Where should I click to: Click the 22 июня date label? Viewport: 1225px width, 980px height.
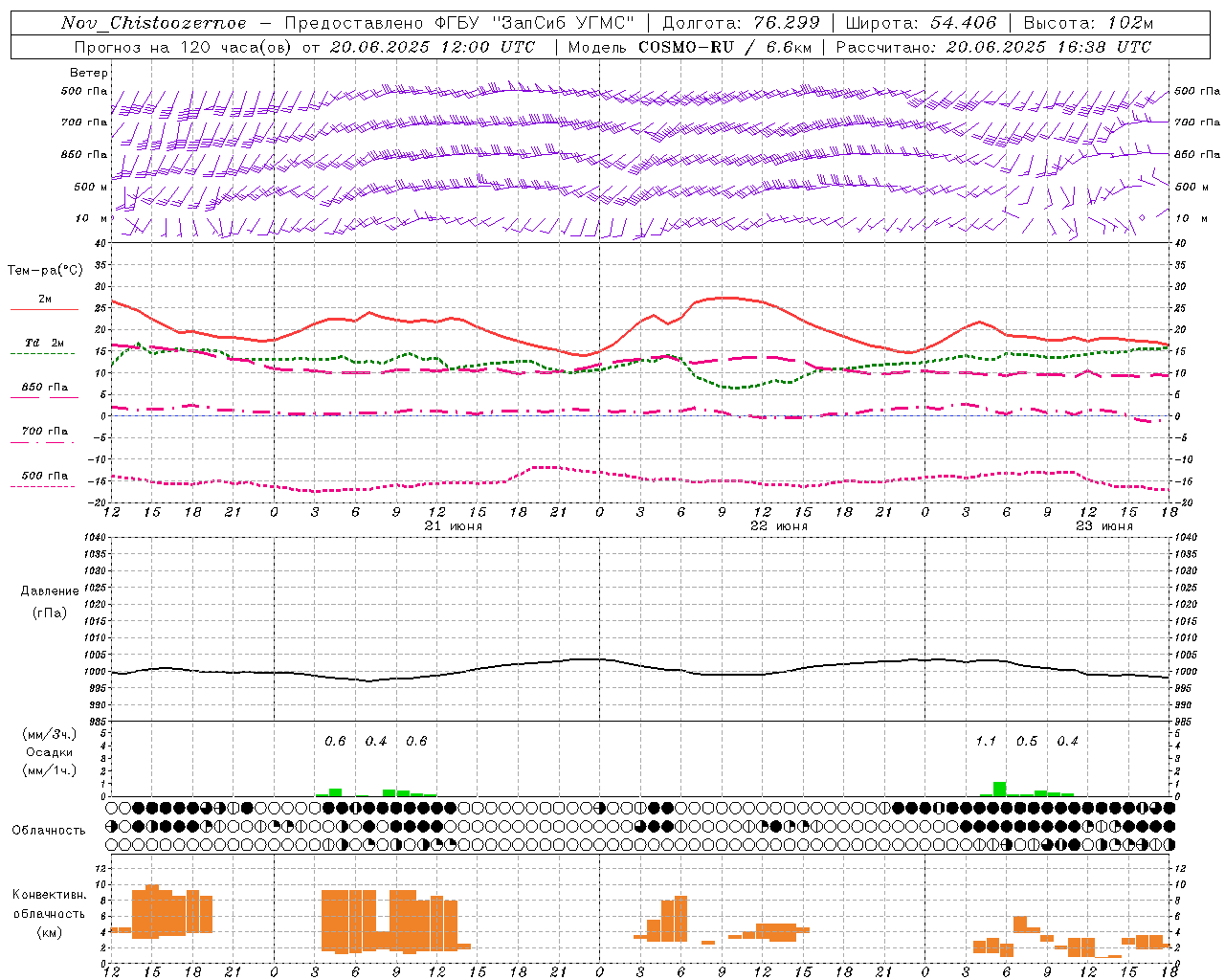[779, 526]
